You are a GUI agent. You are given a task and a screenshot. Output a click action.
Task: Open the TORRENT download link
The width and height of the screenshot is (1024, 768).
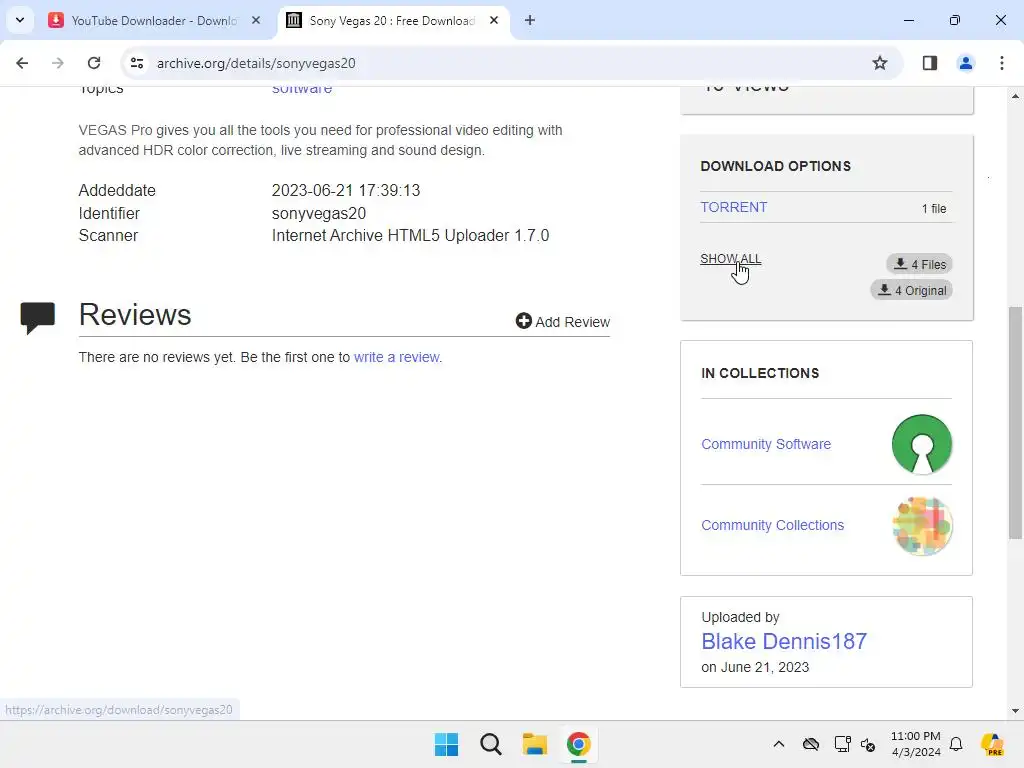coord(733,207)
